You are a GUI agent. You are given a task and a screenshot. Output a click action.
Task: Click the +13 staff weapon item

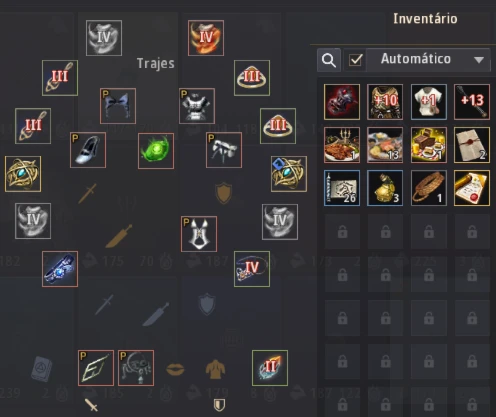472,102
